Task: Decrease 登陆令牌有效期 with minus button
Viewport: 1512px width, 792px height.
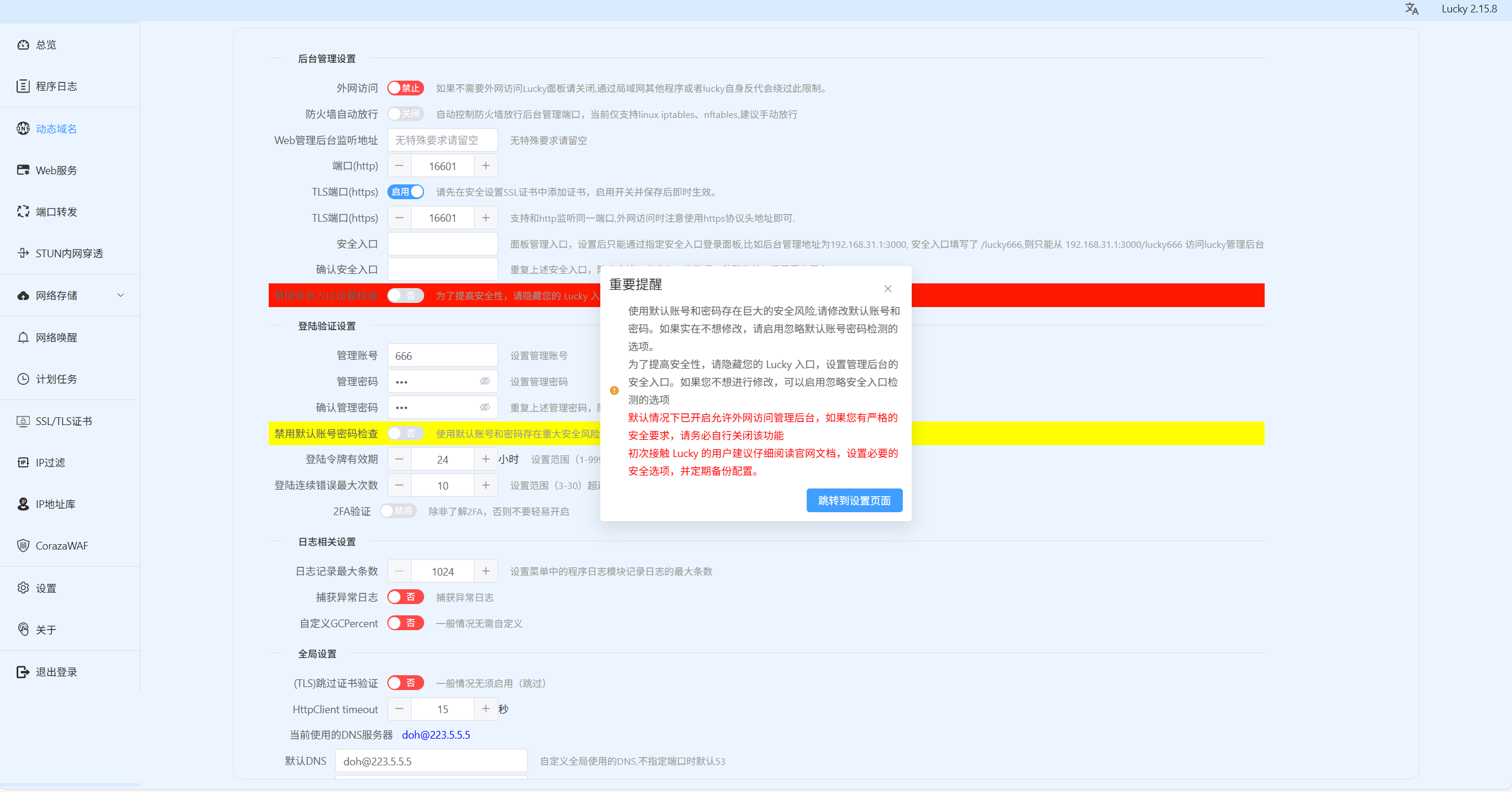Action: point(399,459)
